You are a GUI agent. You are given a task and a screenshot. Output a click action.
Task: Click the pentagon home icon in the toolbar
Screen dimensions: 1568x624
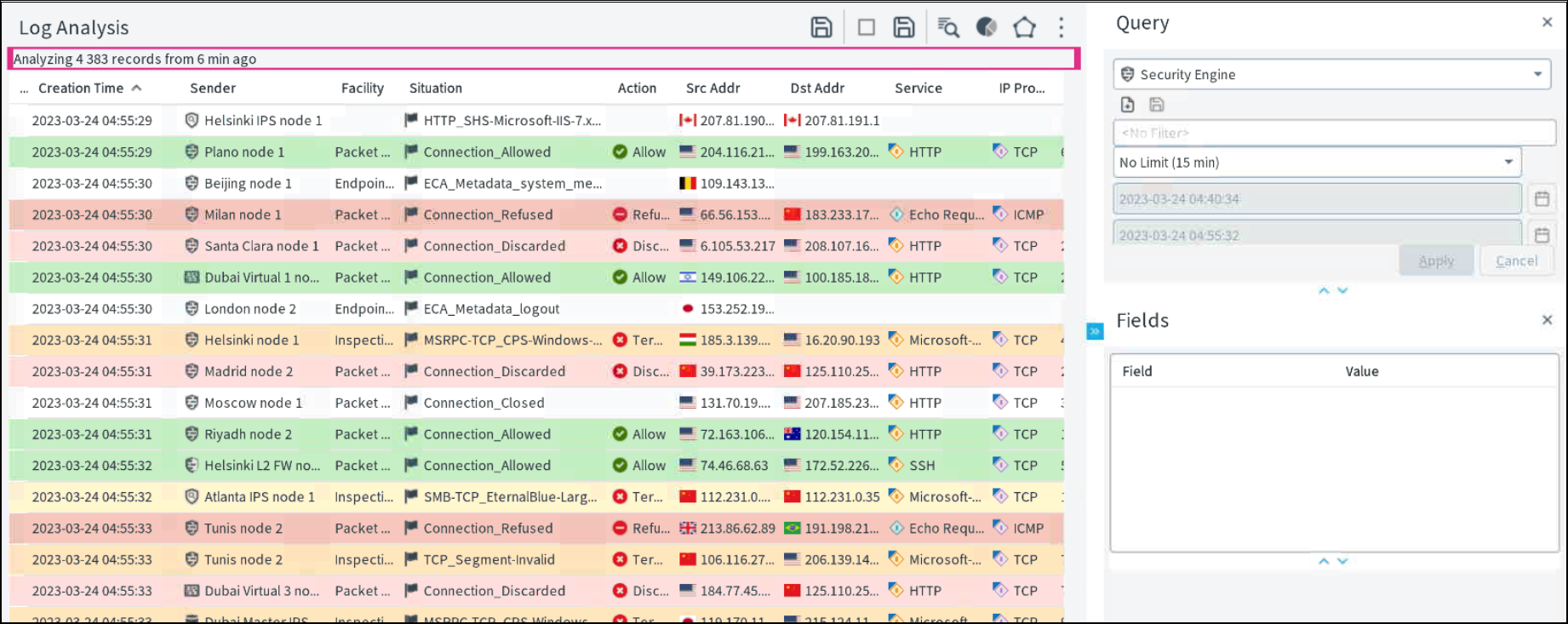(1024, 27)
